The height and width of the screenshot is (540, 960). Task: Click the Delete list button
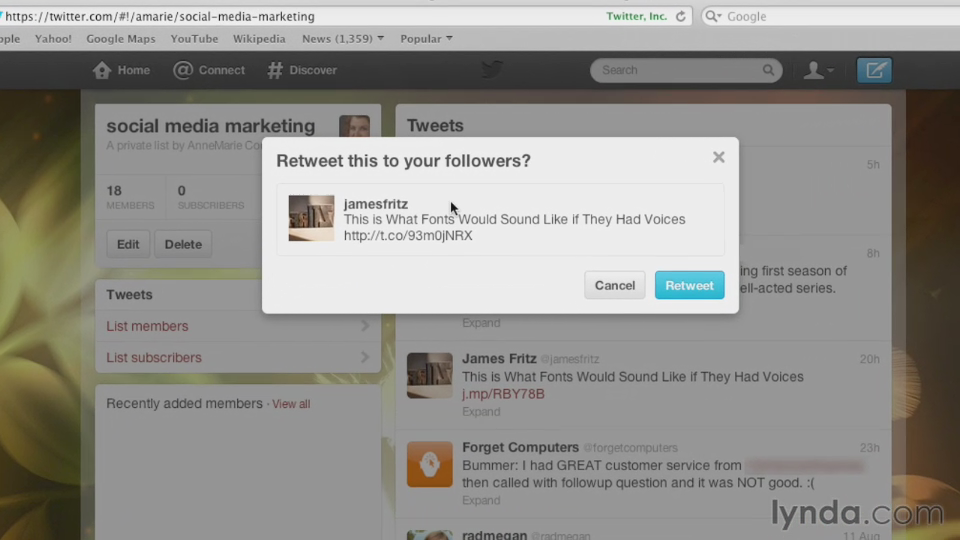click(x=183, y=244)
